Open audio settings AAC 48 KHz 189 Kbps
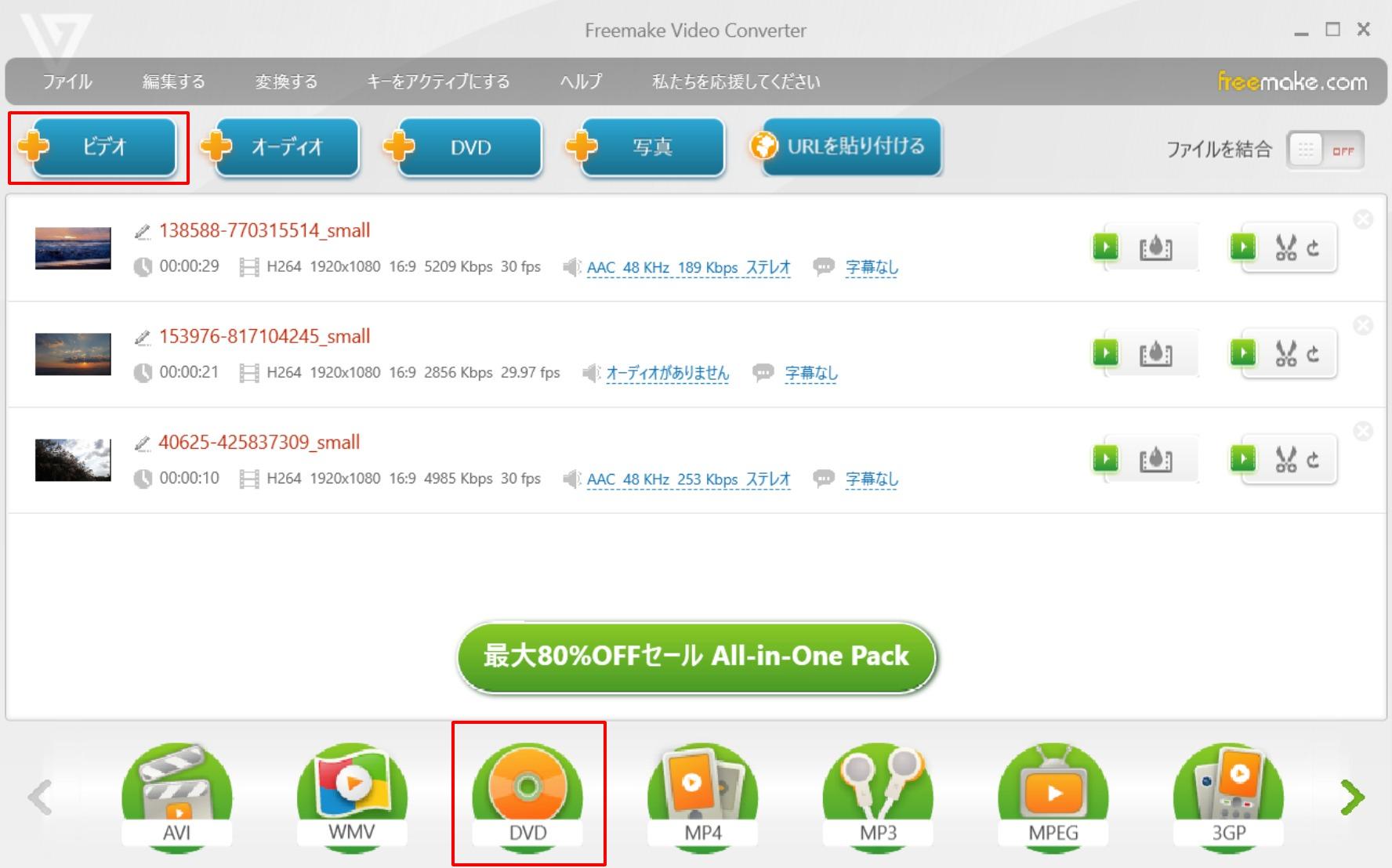 [x=688, y=267]
